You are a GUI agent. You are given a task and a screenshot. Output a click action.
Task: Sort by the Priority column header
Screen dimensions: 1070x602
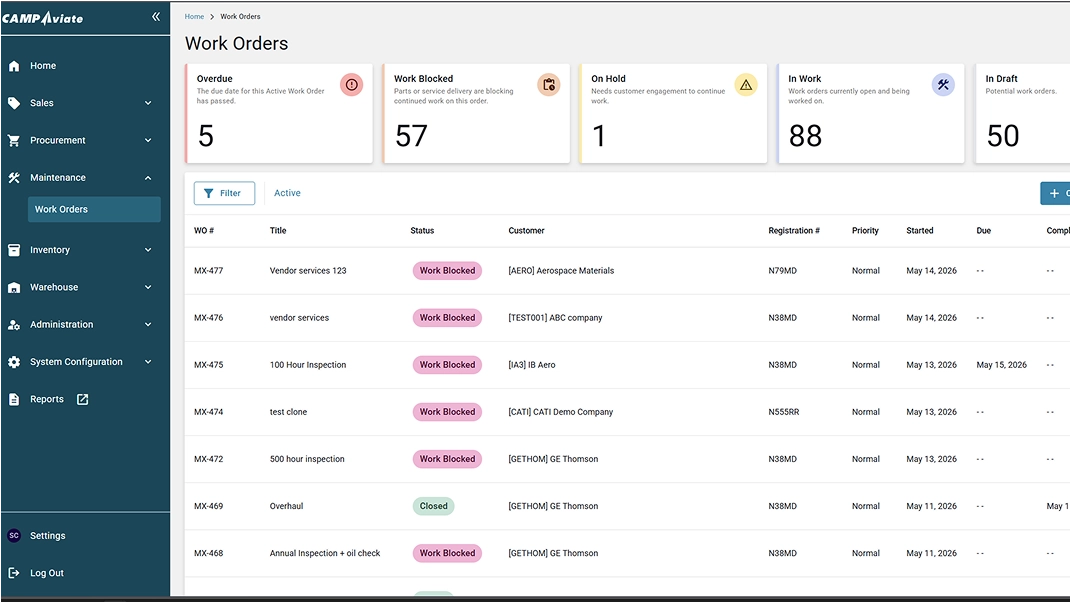pos(865,231)
